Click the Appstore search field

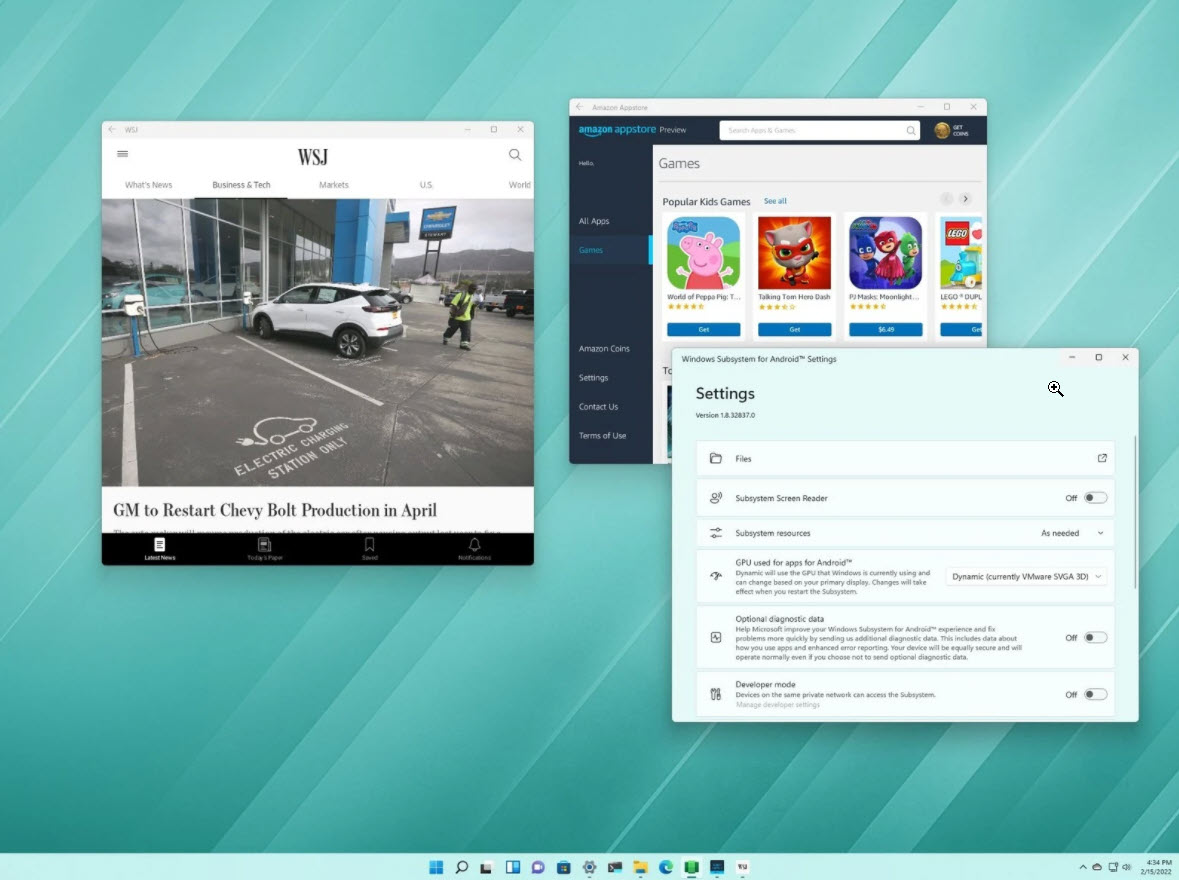[819, 130]
